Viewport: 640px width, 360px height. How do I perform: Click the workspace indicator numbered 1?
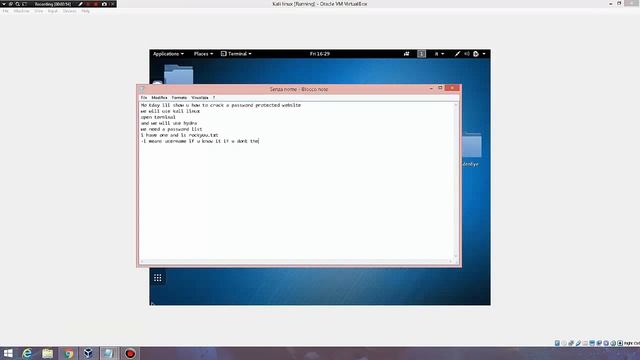(x=421, y=54)
